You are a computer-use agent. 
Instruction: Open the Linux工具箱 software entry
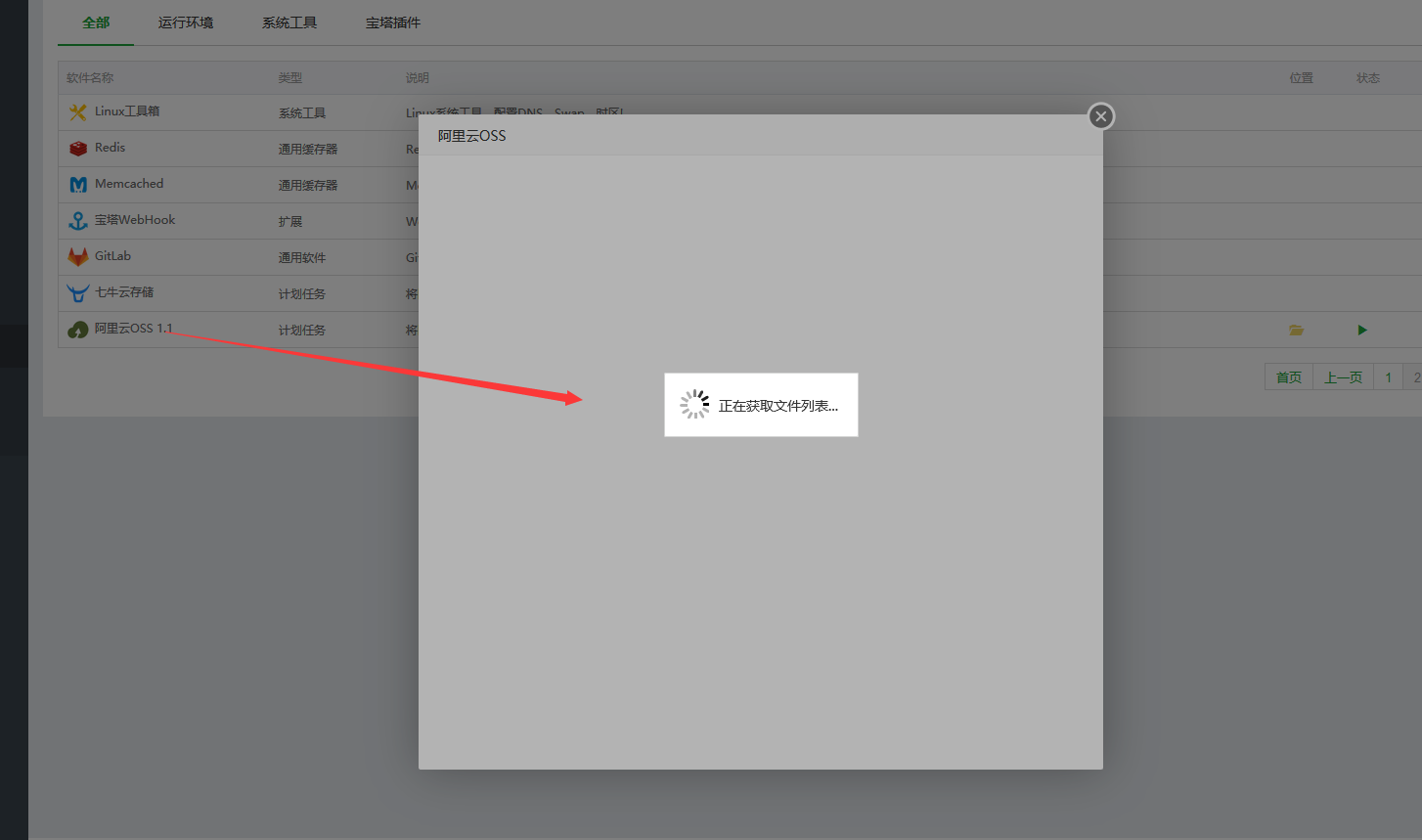127,111
